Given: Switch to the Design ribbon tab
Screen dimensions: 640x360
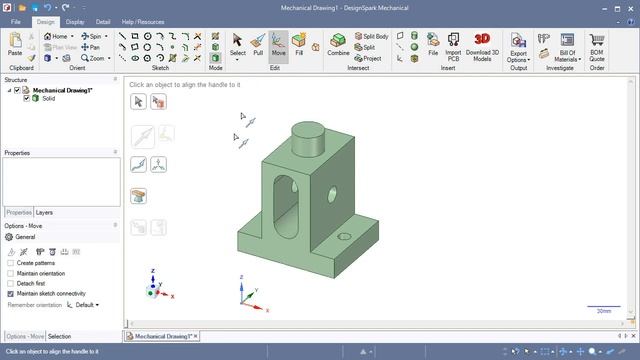Looking at the screenshot, I should tap(45, 22).
